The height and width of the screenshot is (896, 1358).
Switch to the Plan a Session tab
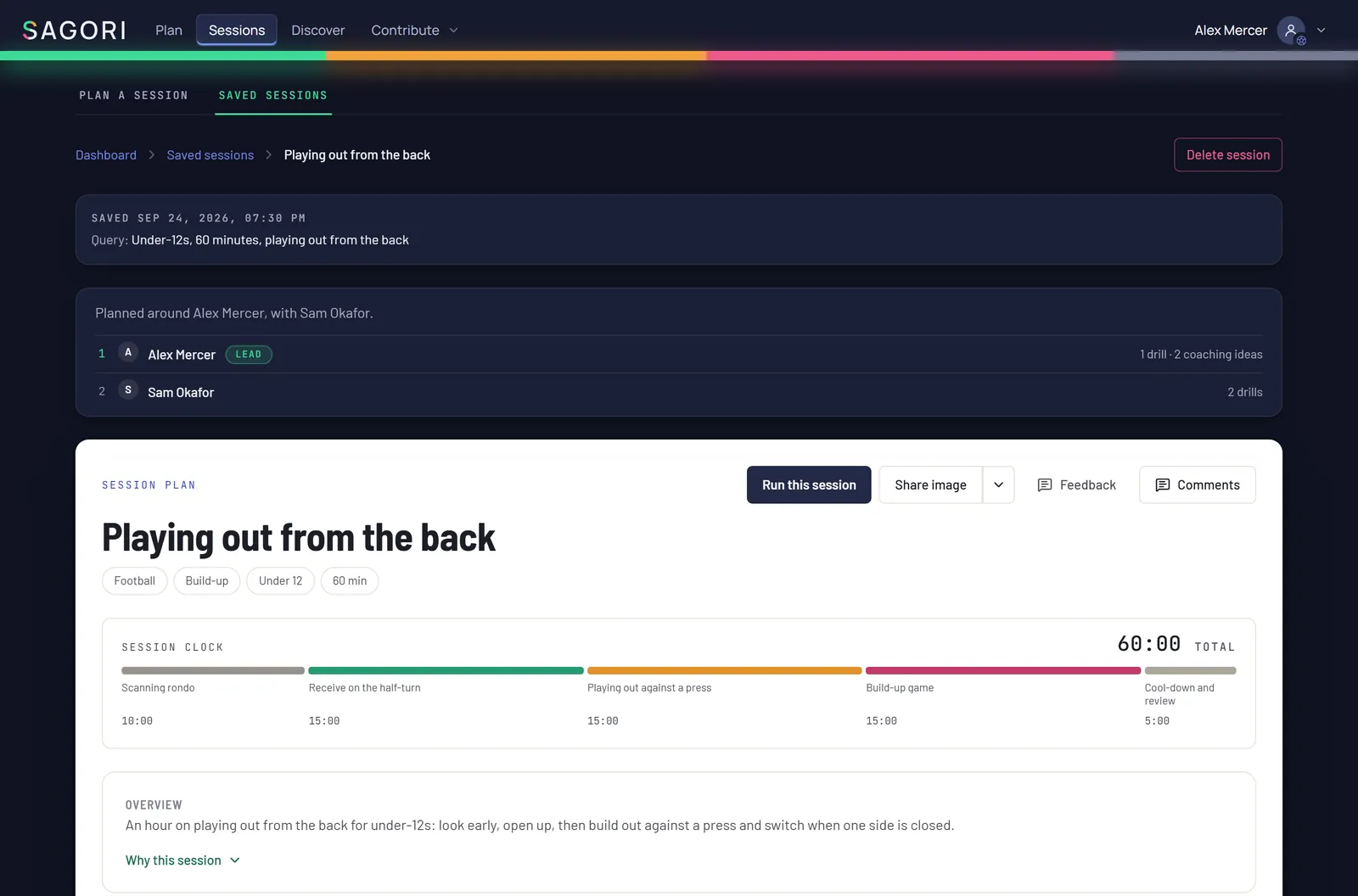pyautogui.click(x=133, y=96)
